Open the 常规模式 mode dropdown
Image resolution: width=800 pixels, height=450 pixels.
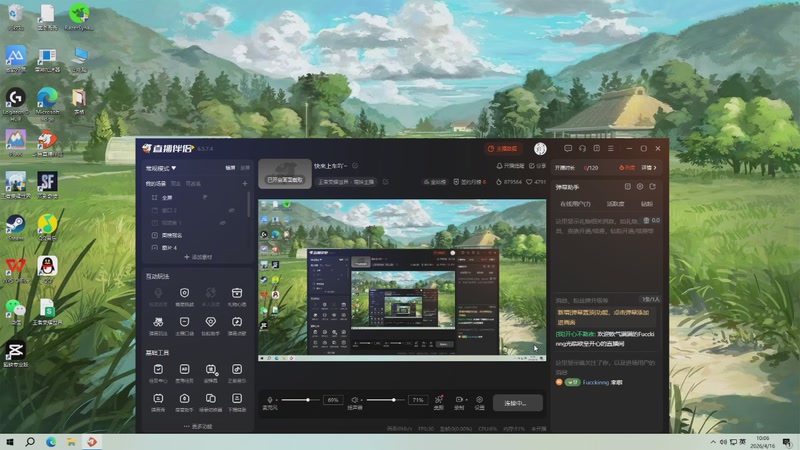point(161,168)
